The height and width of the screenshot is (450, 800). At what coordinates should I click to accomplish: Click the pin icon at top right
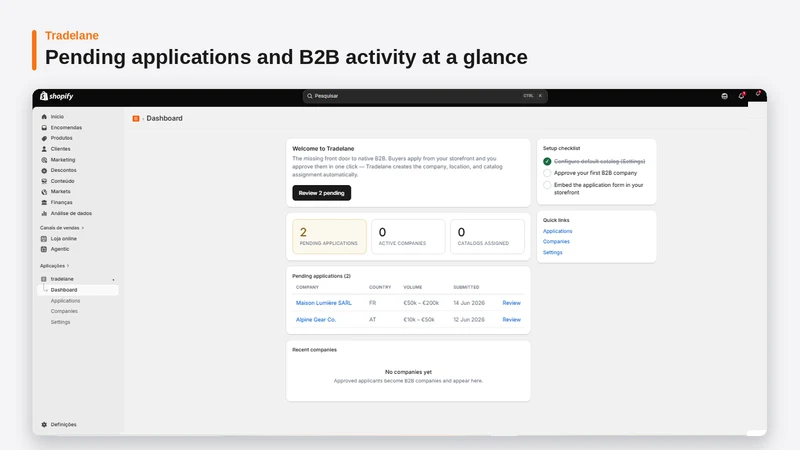pyautogui.click(x=758, y=94)
